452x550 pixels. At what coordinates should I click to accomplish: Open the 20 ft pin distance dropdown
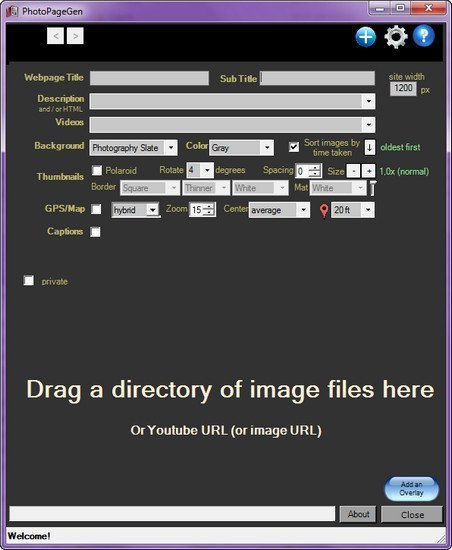[x=353, y=210]
